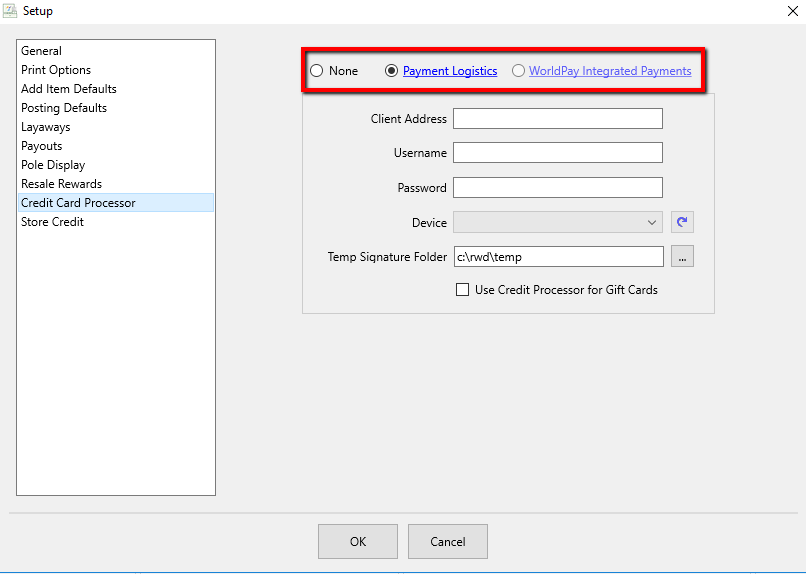806x574 pixels.
Task: Click the Client Address input field
Action: click(x=558, y=119)
